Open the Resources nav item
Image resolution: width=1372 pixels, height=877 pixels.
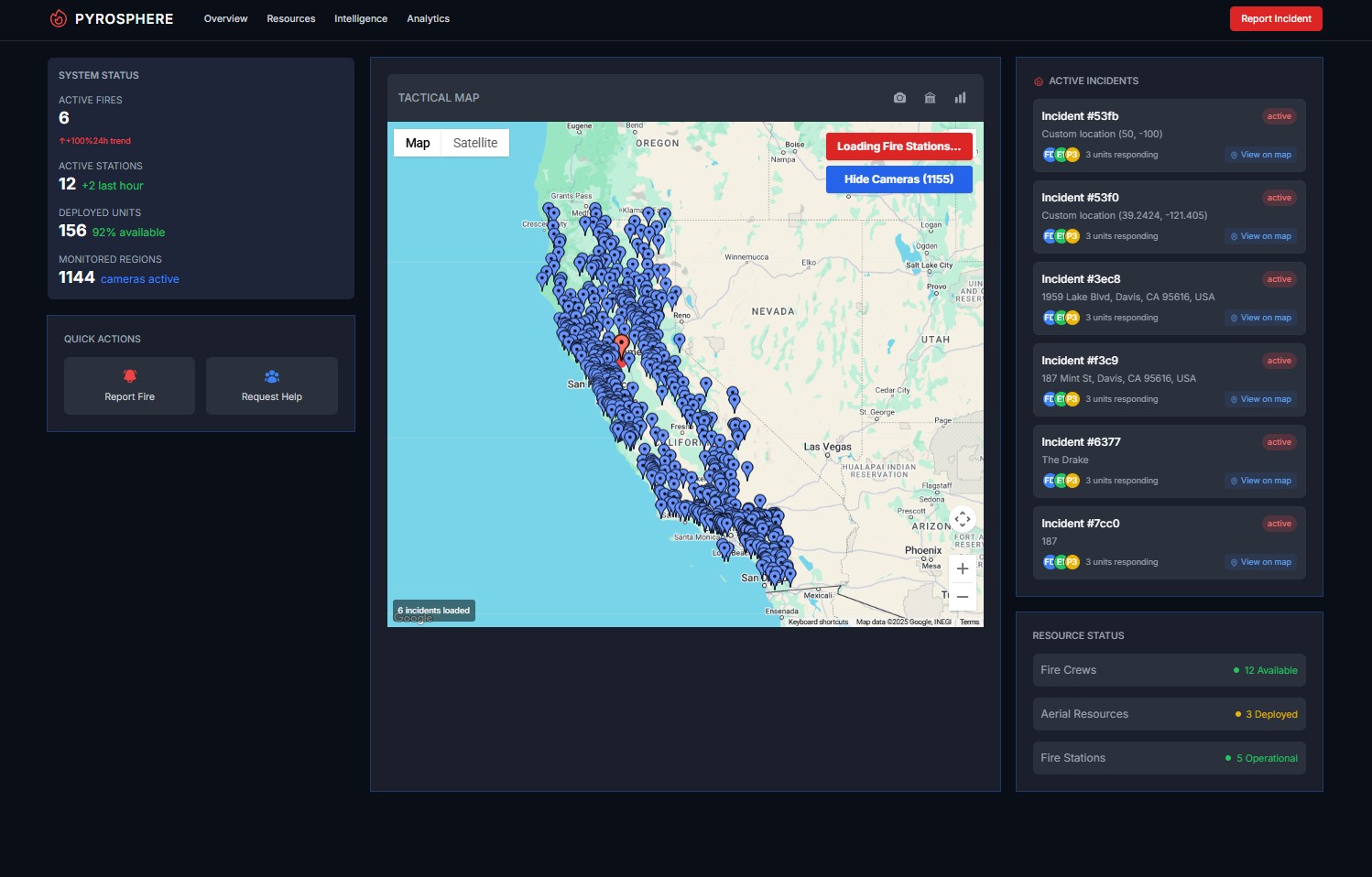pyautogui.click(x=291, y=18)
